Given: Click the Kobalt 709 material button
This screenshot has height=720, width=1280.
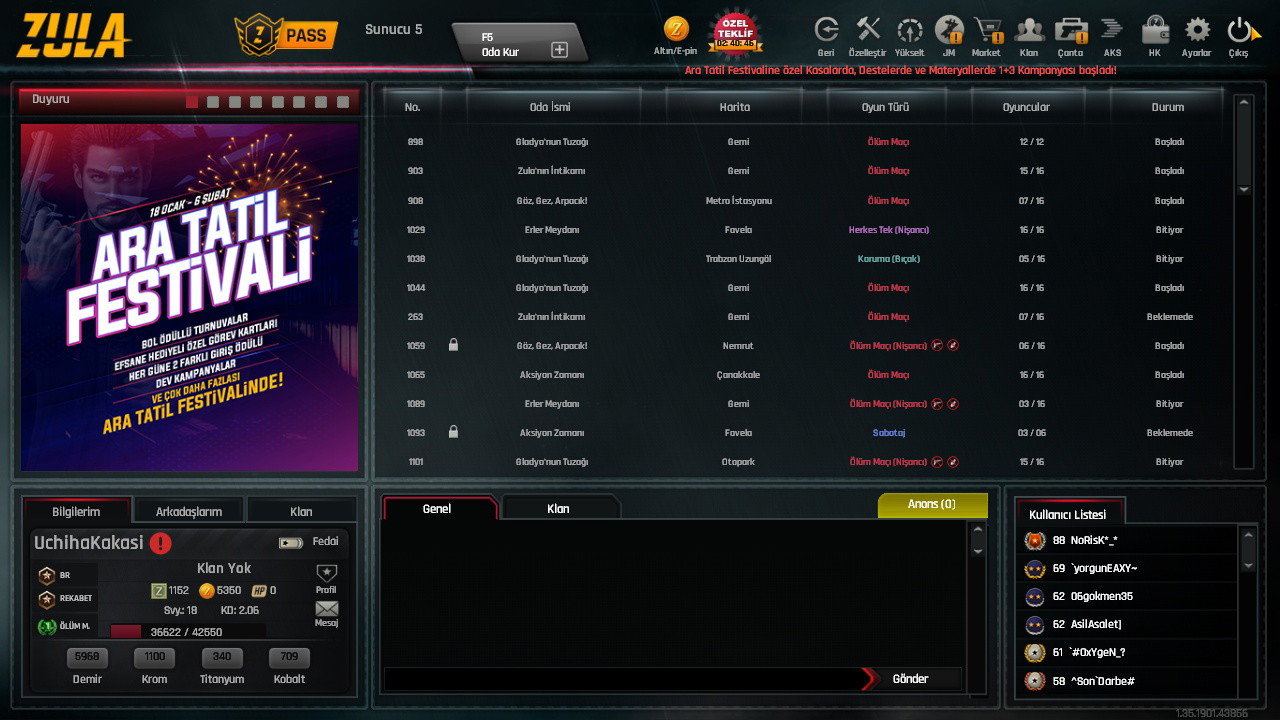Looking at the screenshot, I should tap(289, 657).
